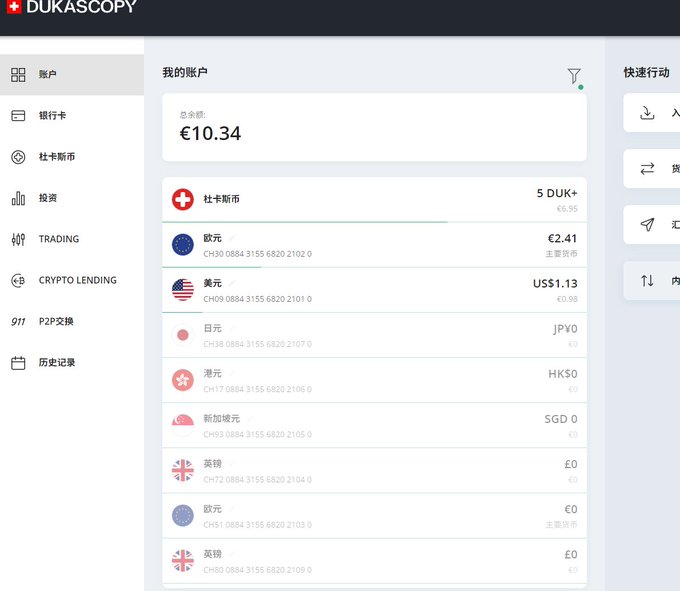Click the EU flag of account CH51
This screenshot has height=591, width=680.
click(x=183, y=516)
